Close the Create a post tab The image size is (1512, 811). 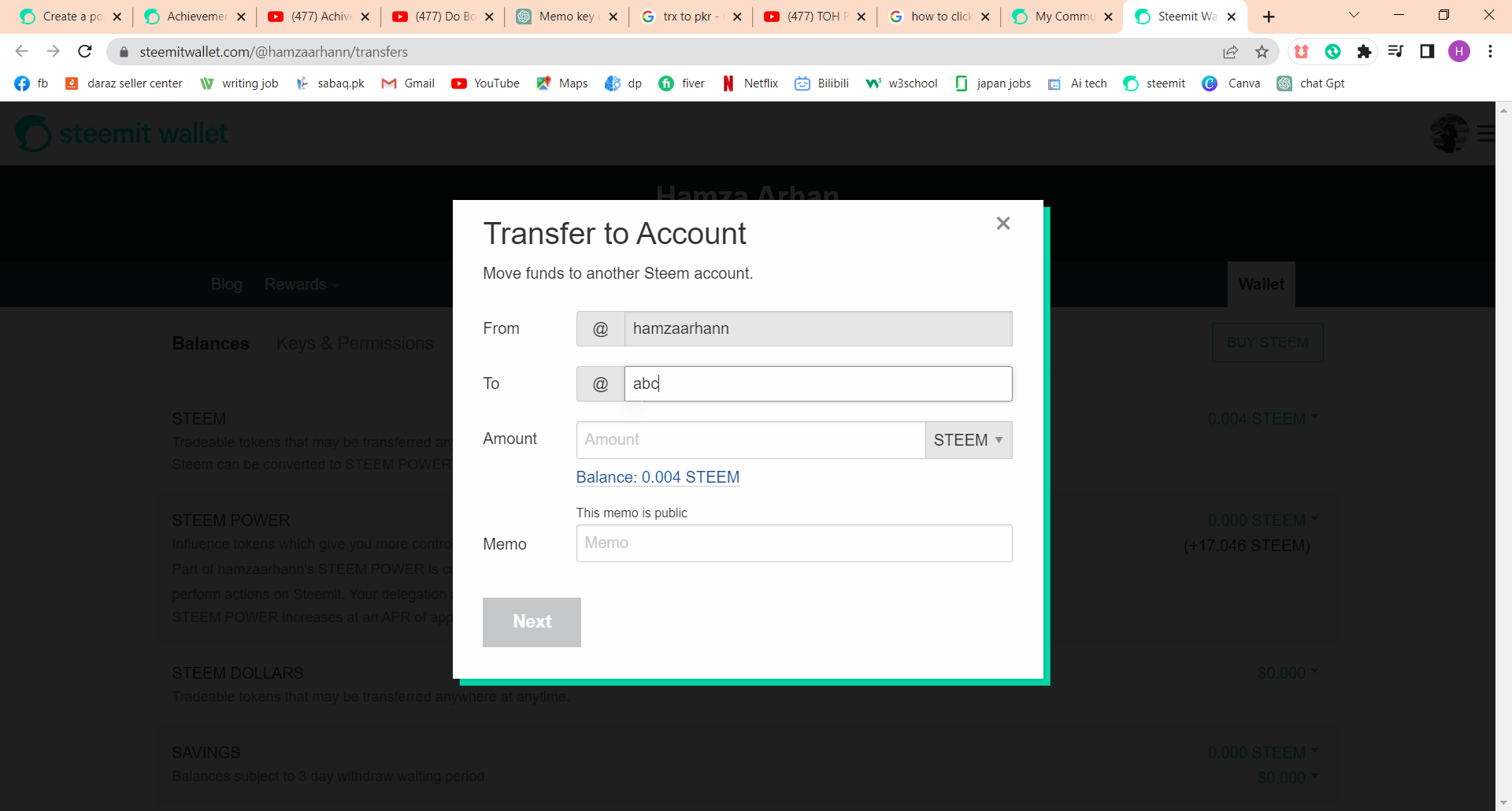(117, 17)
